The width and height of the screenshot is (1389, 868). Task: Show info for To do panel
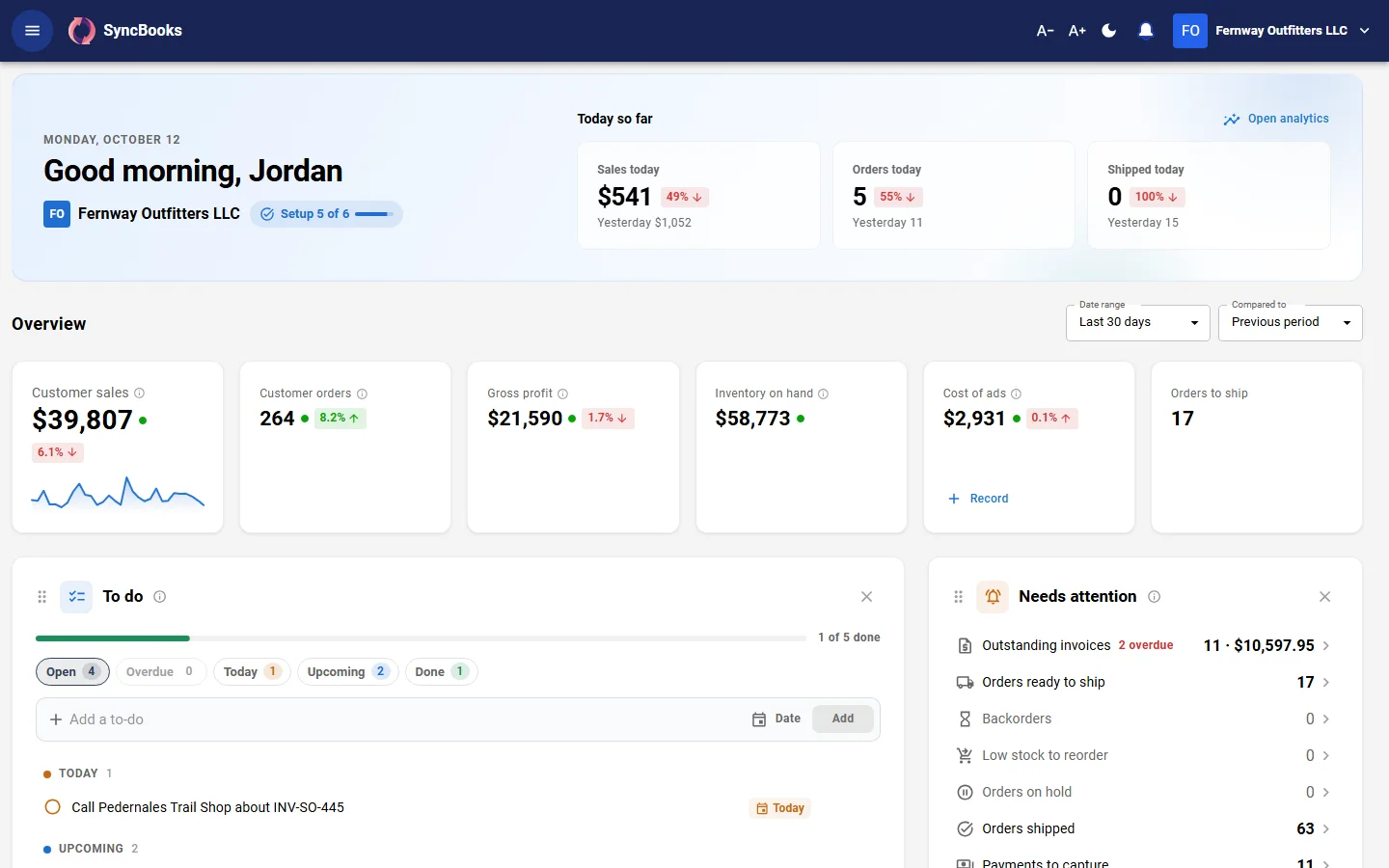pos(160,597)
